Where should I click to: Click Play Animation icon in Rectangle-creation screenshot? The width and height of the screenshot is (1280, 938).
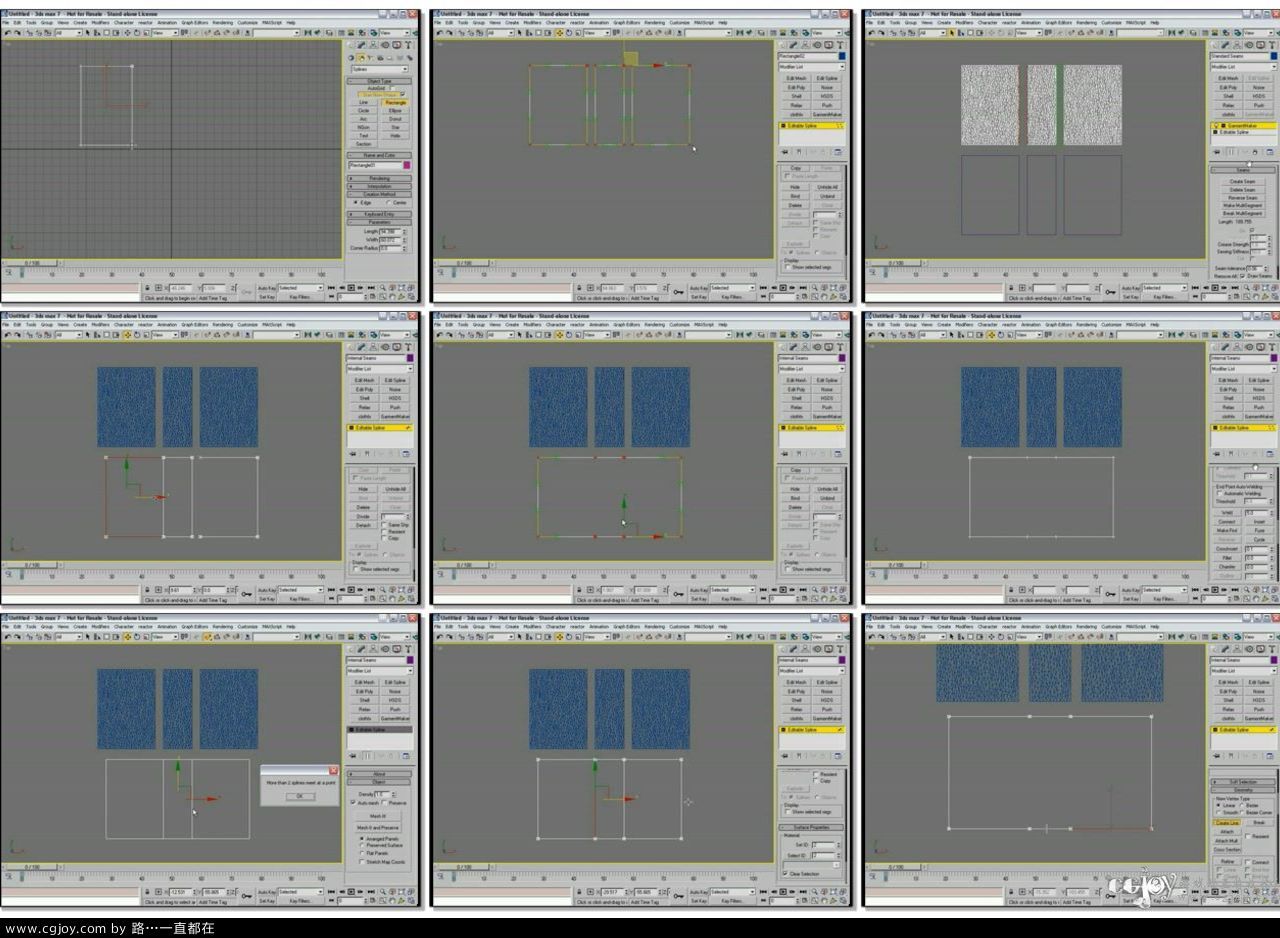[x=351, y=288]
